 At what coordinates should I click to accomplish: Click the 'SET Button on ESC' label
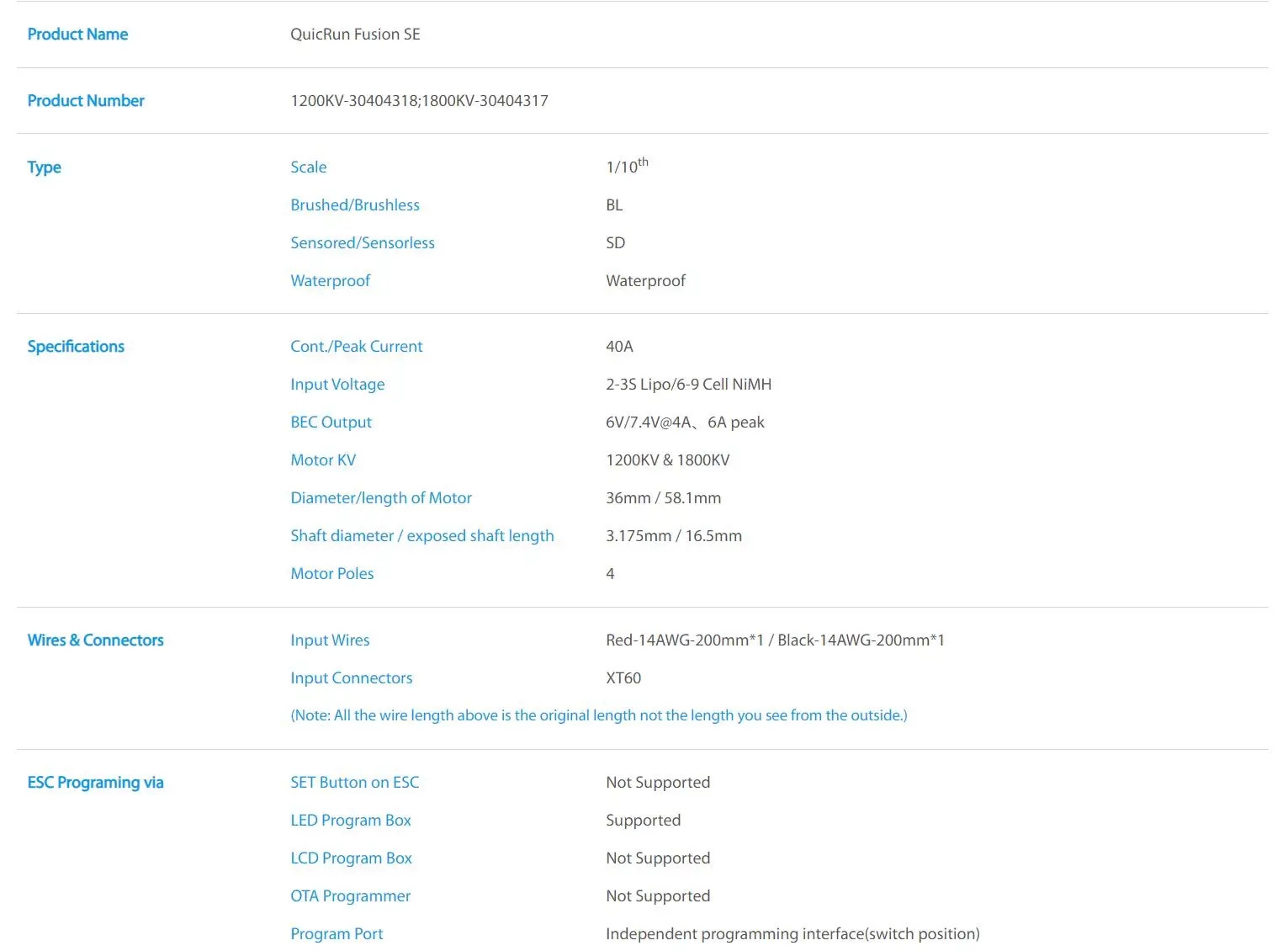coord(354,783)
